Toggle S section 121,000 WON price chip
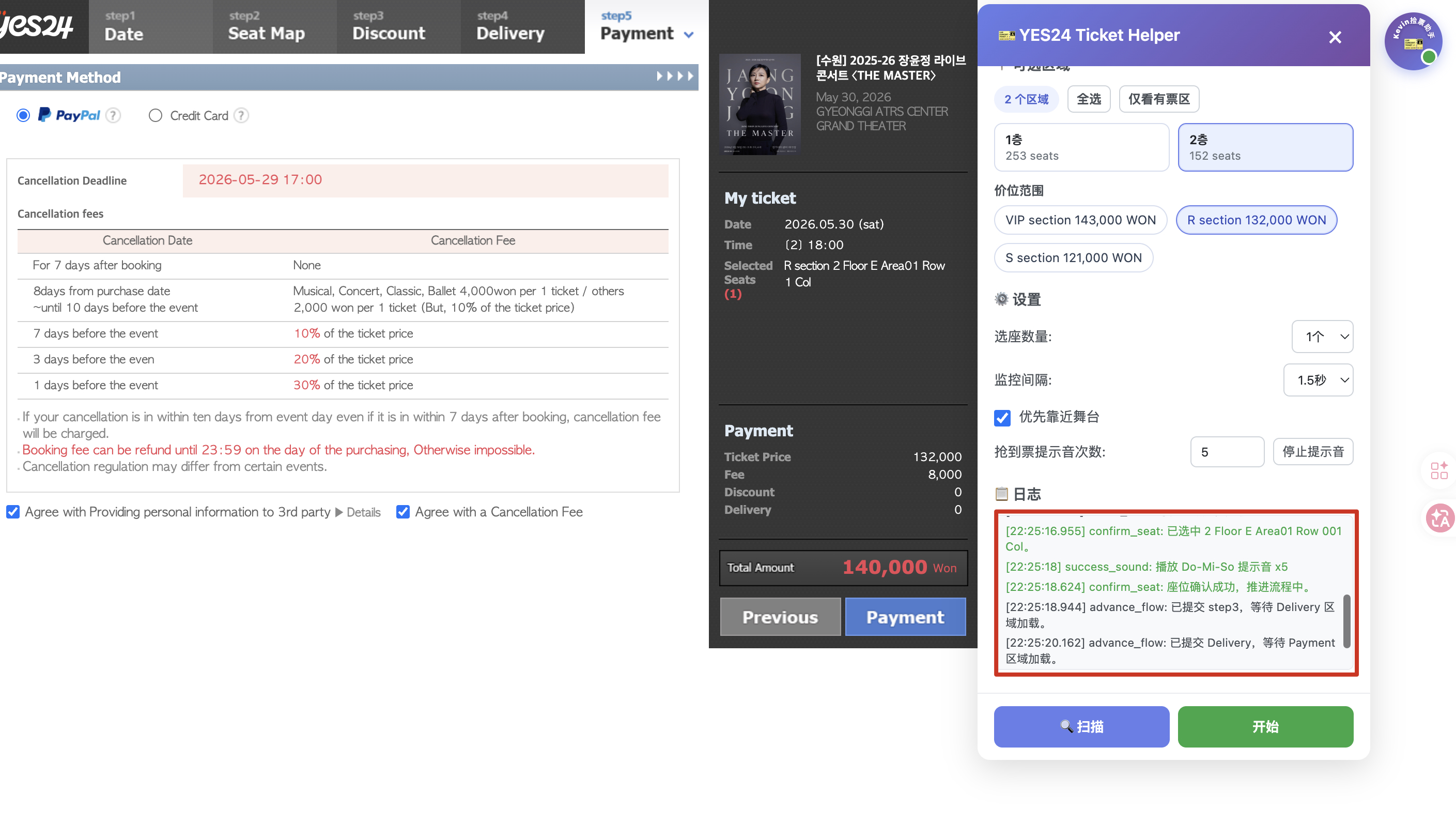This screenshot has height=823, width=1456. coord(1073,258)
